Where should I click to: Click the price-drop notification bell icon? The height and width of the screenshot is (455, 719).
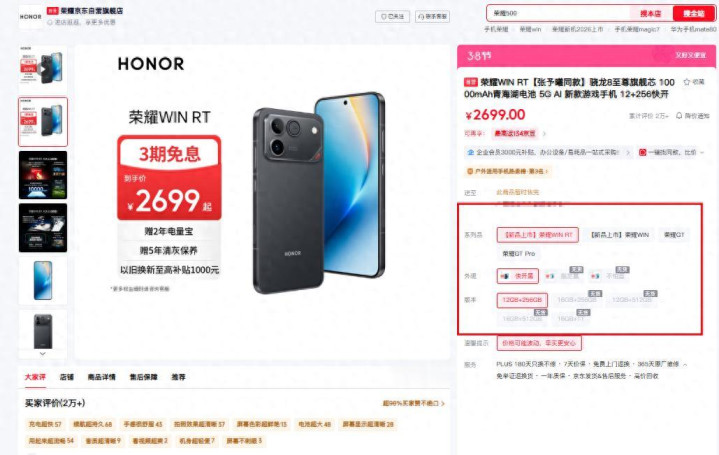pos(679,116)
